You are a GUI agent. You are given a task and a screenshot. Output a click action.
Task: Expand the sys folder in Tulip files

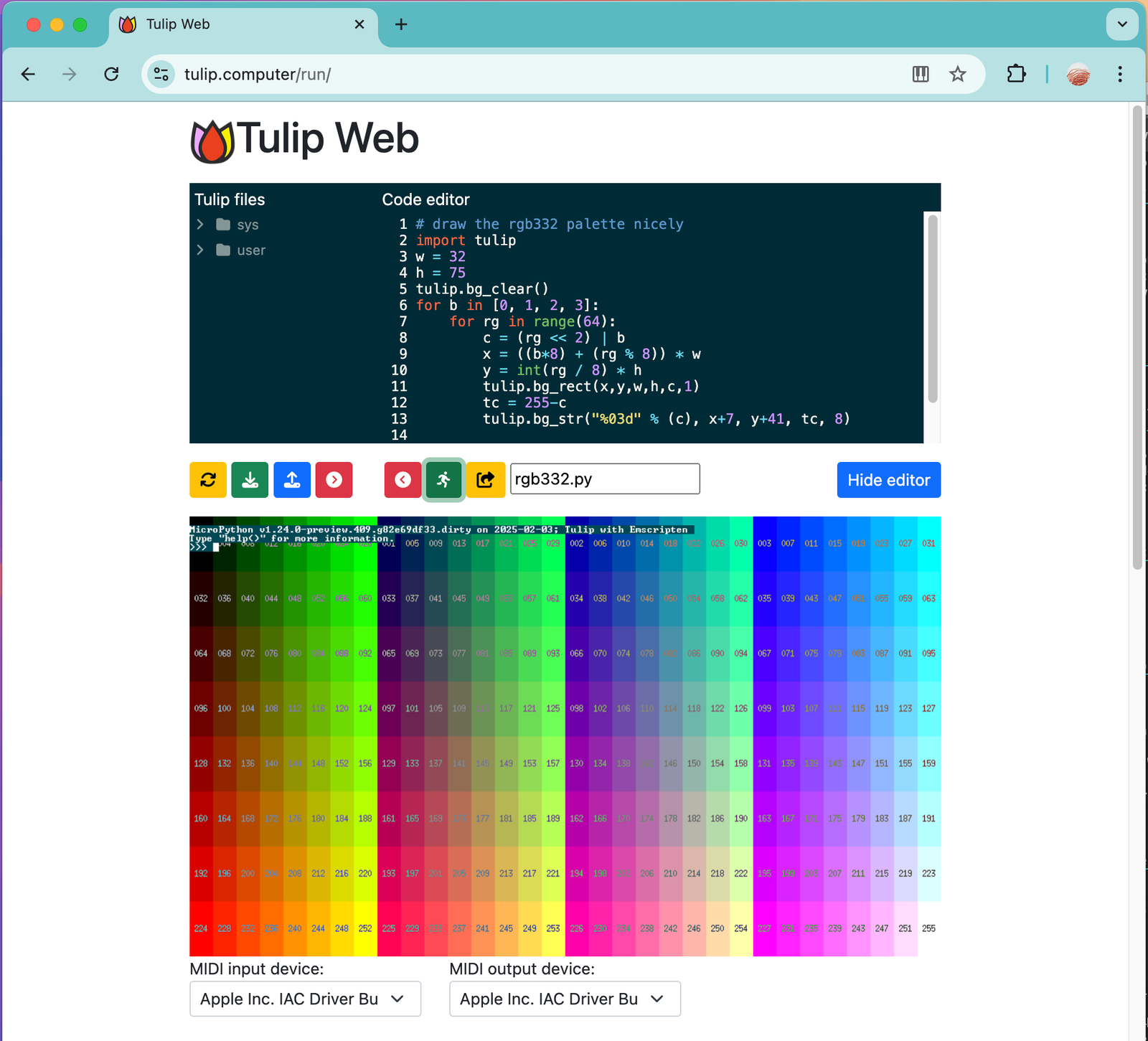pyautogui.click(x=200, y=225)
